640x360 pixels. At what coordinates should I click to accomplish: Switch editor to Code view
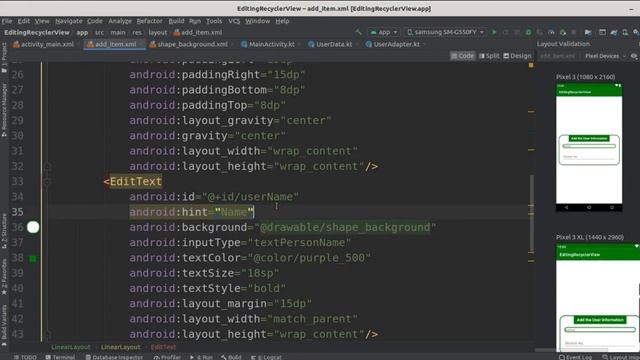(x=462, y=56)
